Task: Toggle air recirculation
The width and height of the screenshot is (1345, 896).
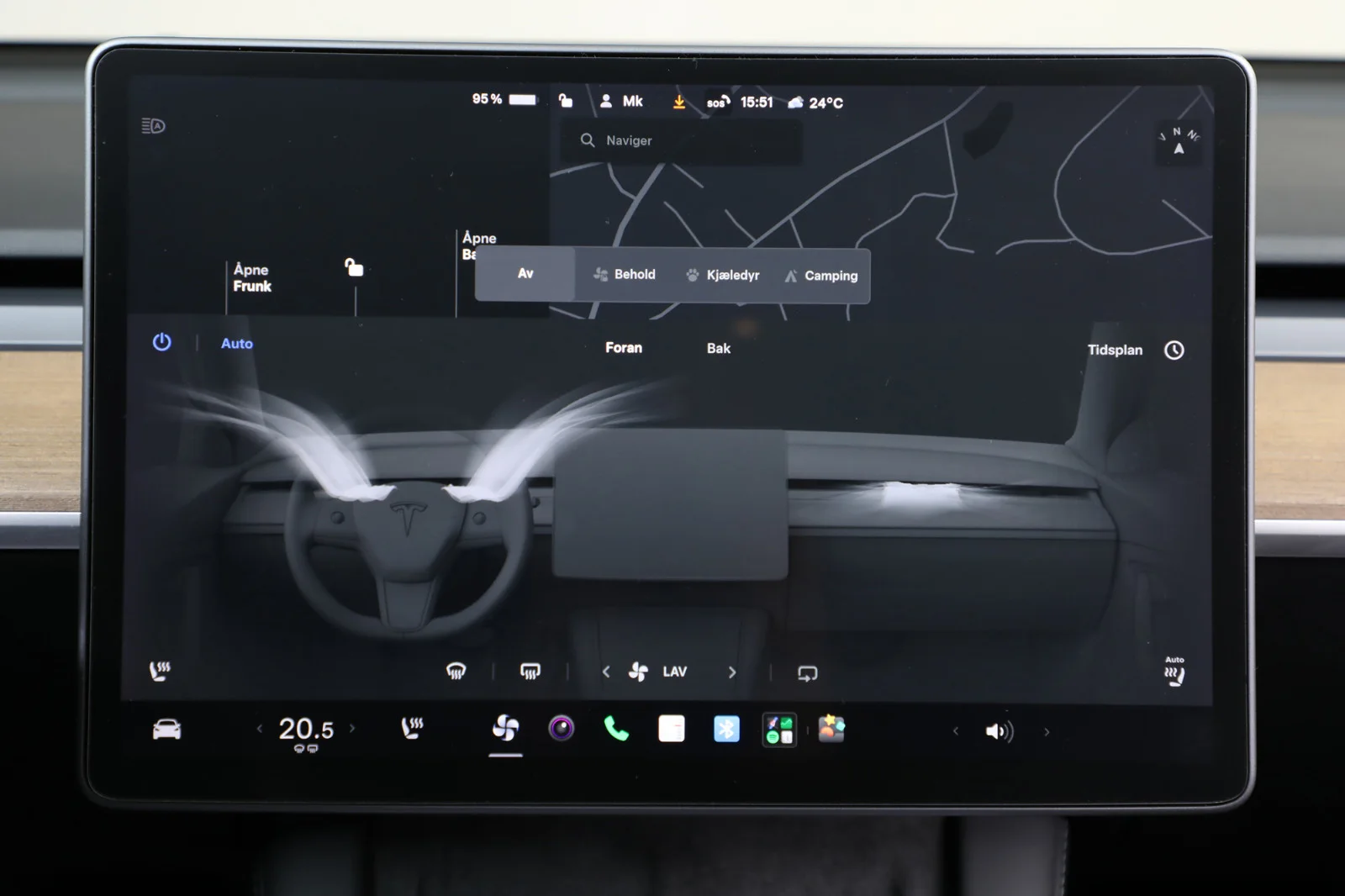Action: click(807, 673)
